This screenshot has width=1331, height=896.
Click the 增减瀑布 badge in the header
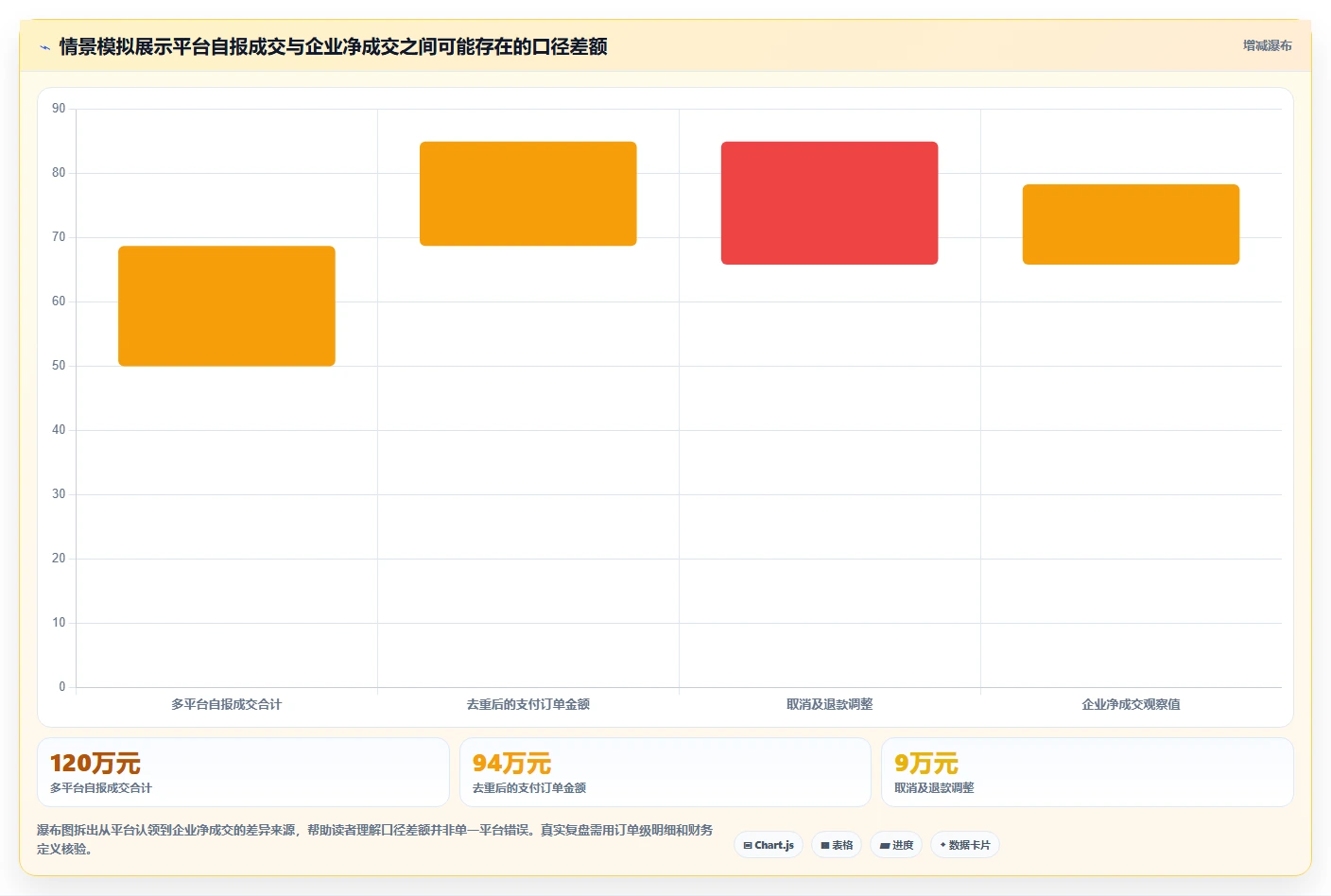tap(1267, 45)
